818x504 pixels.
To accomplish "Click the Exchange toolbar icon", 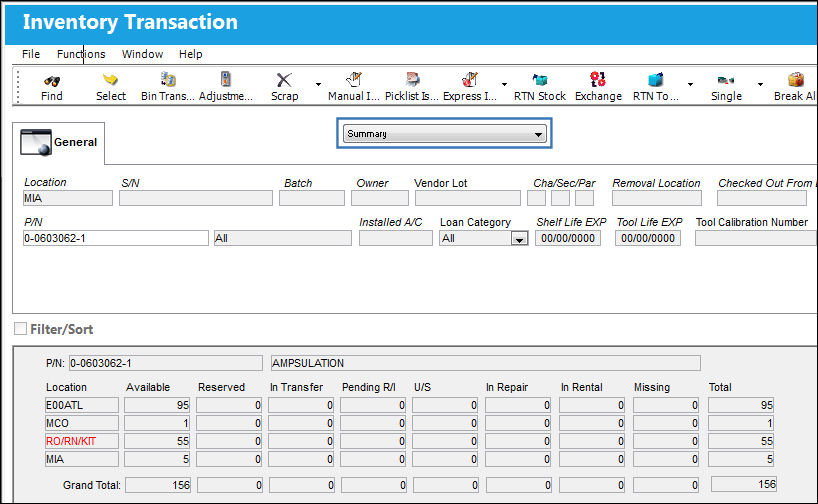I will (x=598, y=79).
